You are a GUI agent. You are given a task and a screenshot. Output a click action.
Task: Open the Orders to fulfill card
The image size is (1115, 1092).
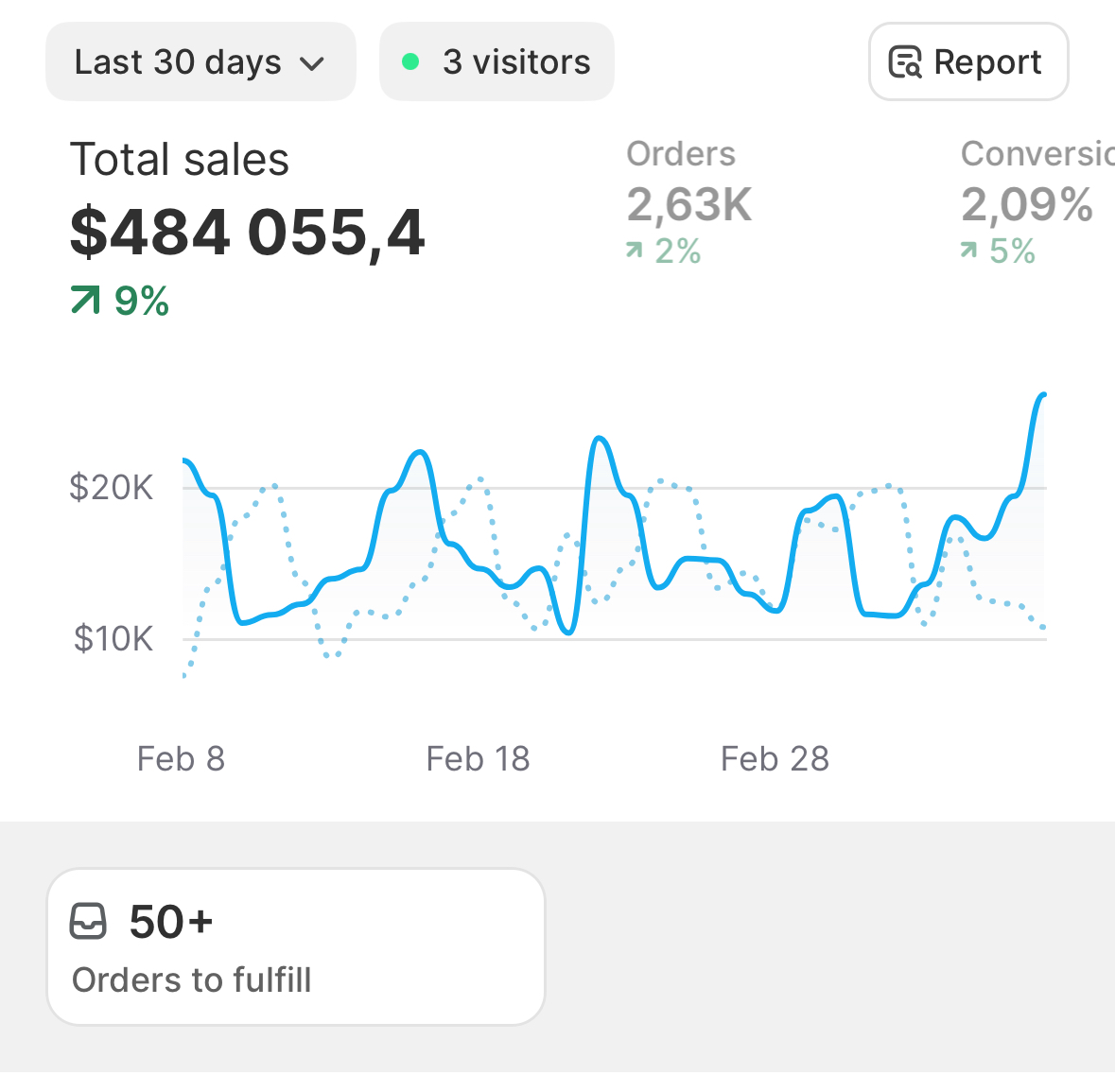pos(295,946)
